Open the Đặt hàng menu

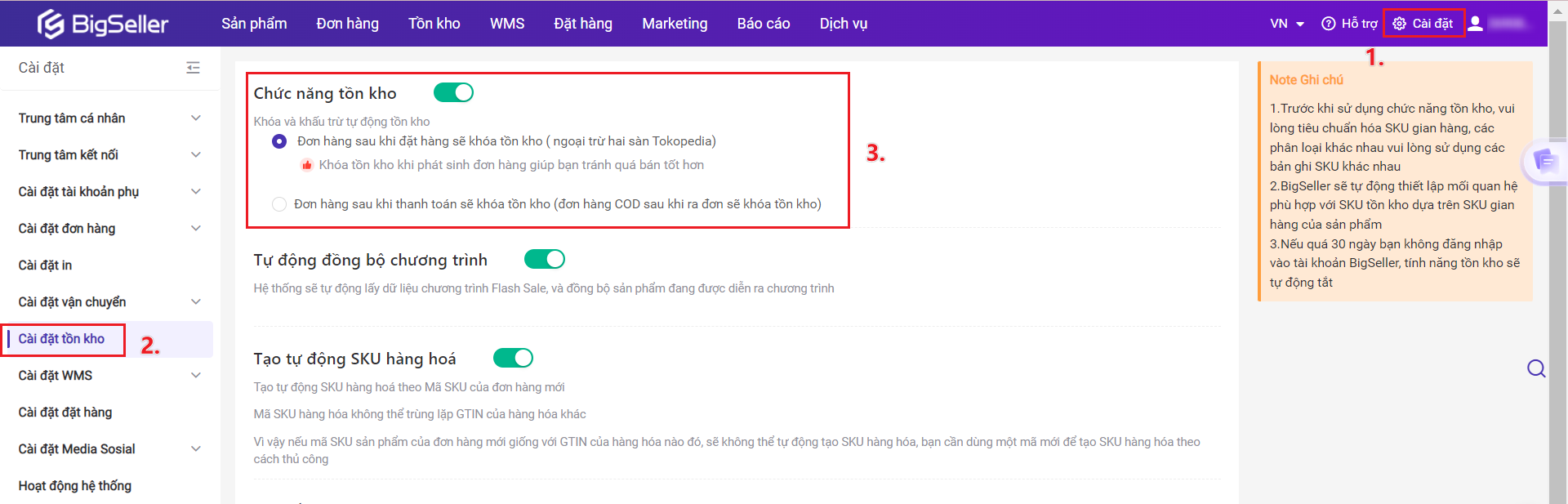[x=583, y=24]
